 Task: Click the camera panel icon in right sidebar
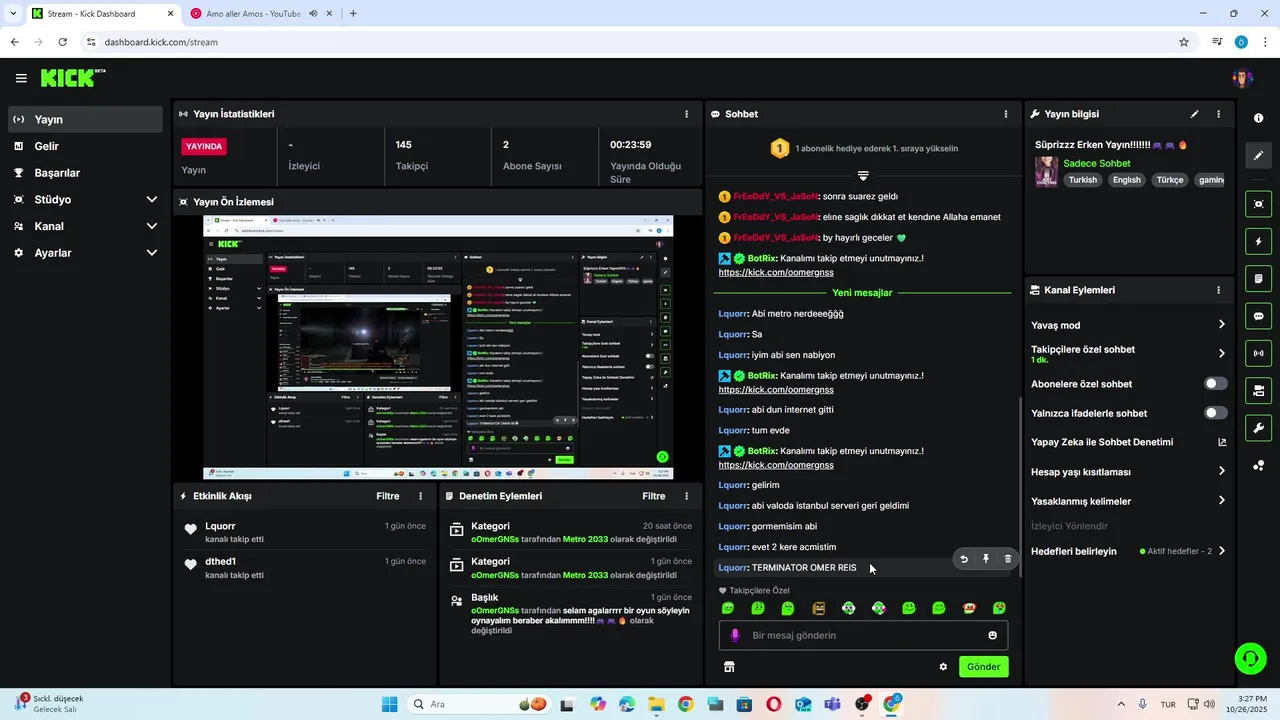pos(1258,390)
